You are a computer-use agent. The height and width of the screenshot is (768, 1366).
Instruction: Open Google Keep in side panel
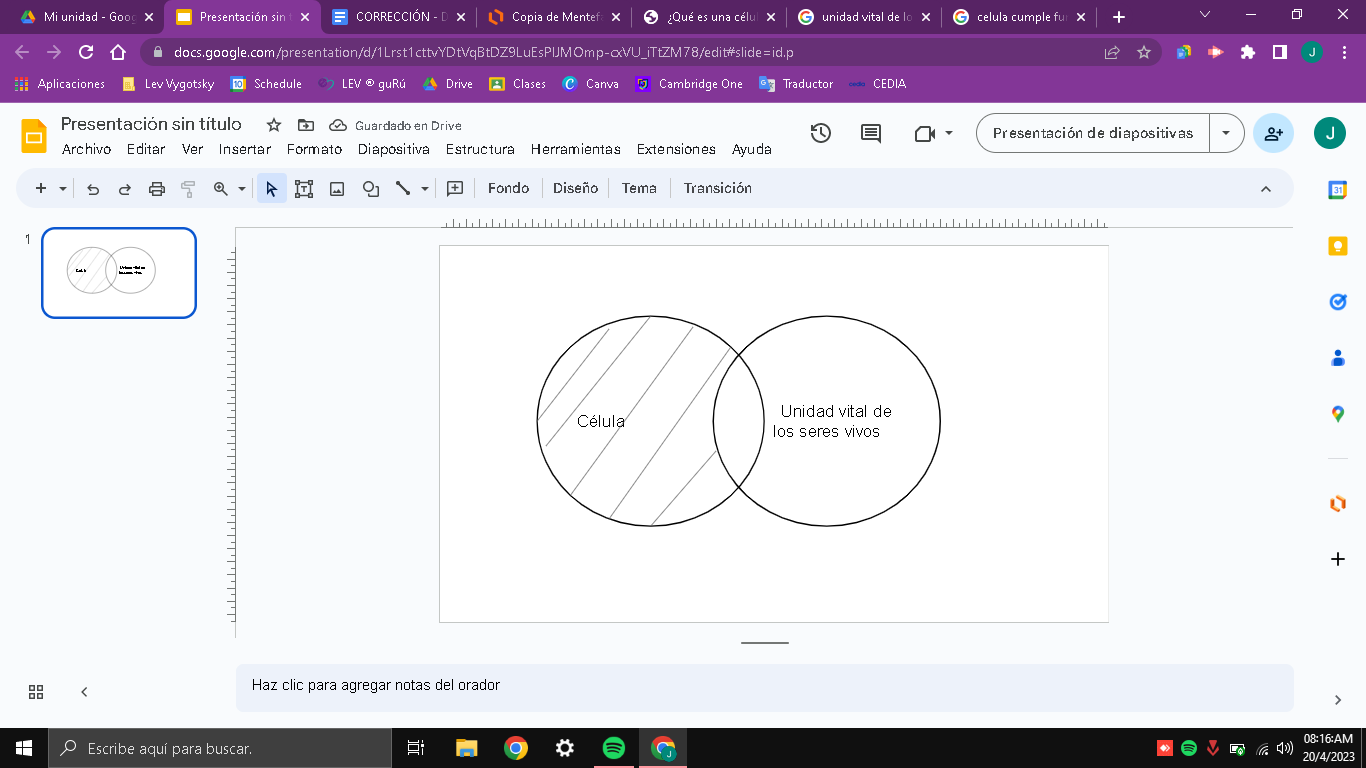(x=1338, y=246)
